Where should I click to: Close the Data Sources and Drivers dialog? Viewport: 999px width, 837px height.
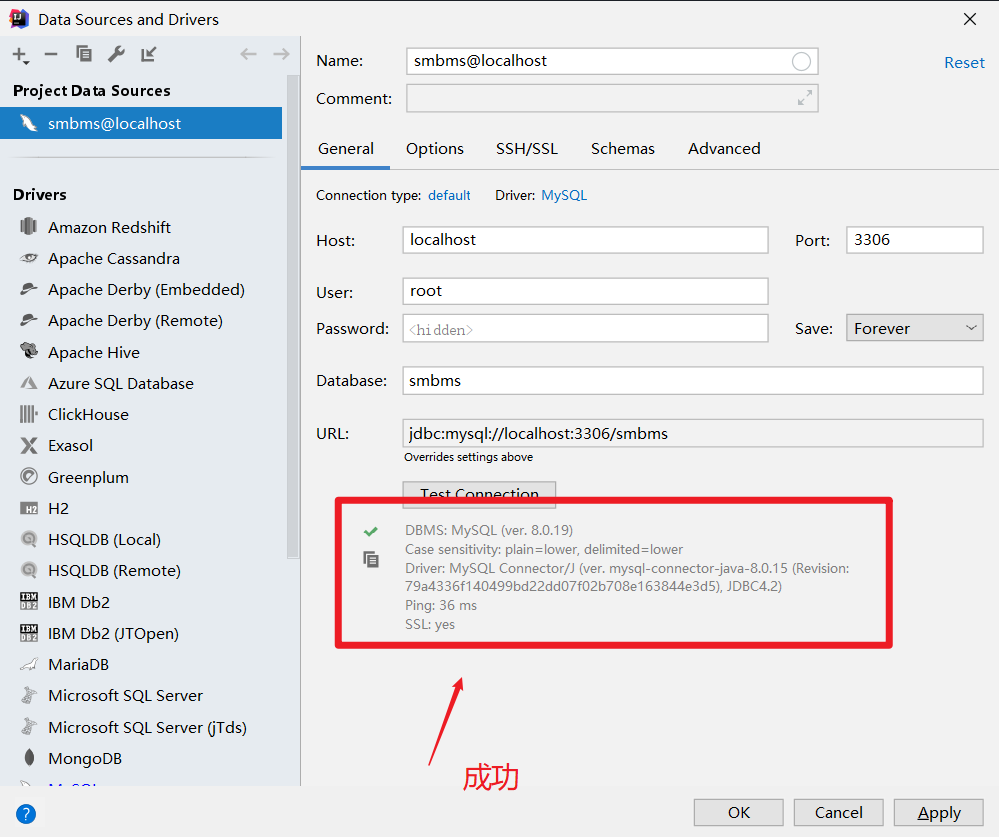click(x=970, y=19)
